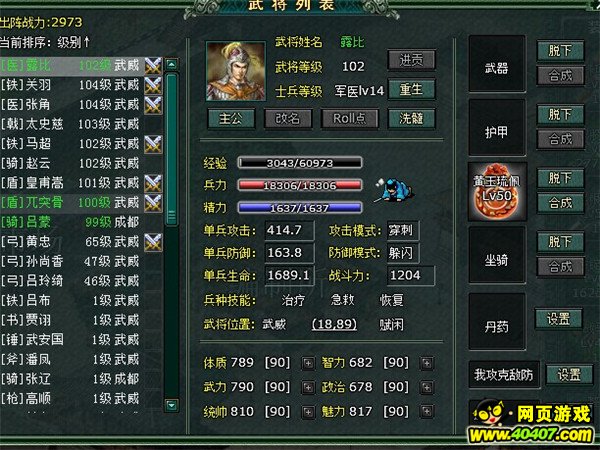The height and width of the screenshot is (450, 600).
Task: Toggle battle formation swords for 兀突骨
Action: tap(153, 203)
